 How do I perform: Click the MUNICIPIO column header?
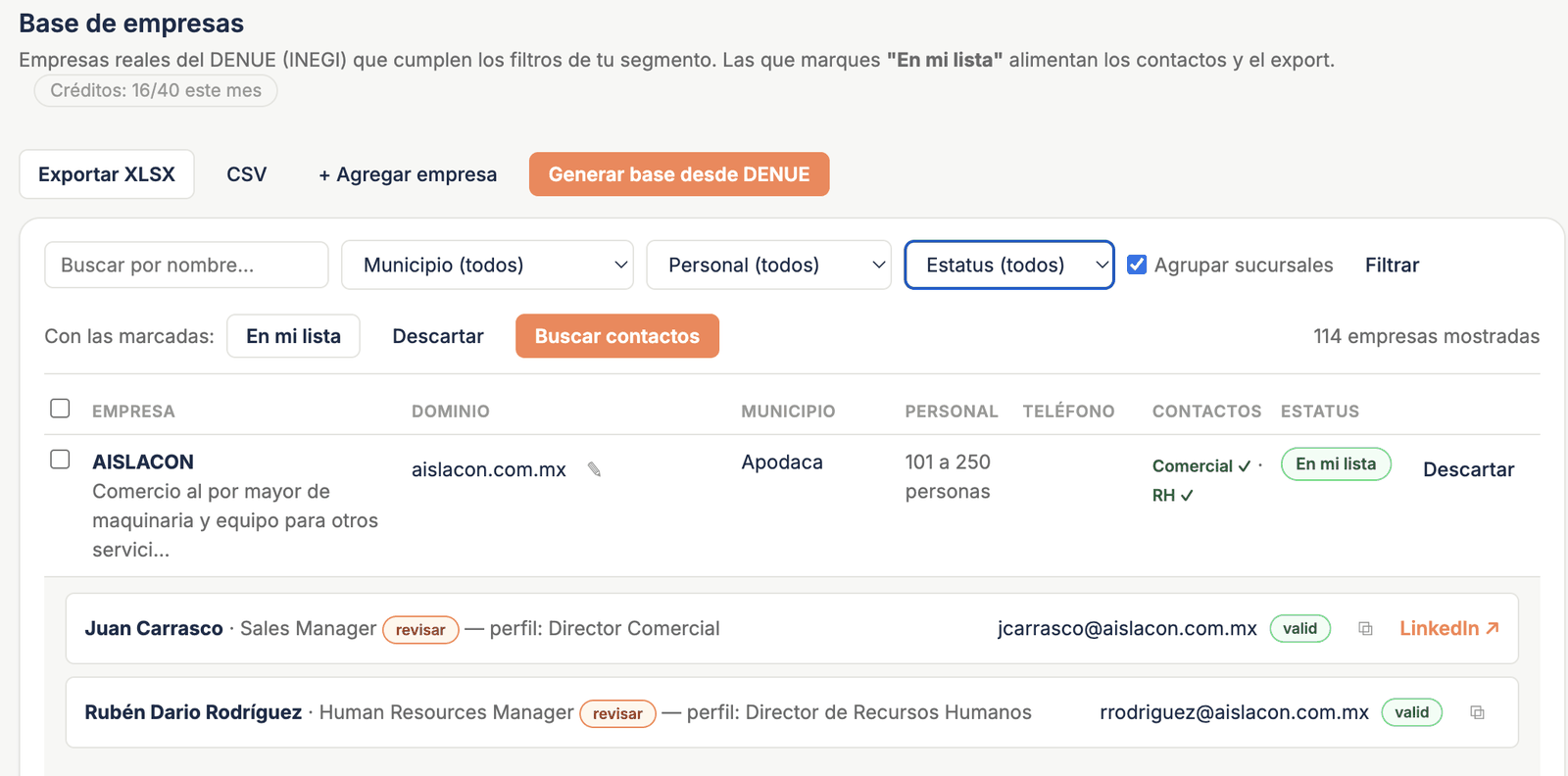[x=788, y=412]
